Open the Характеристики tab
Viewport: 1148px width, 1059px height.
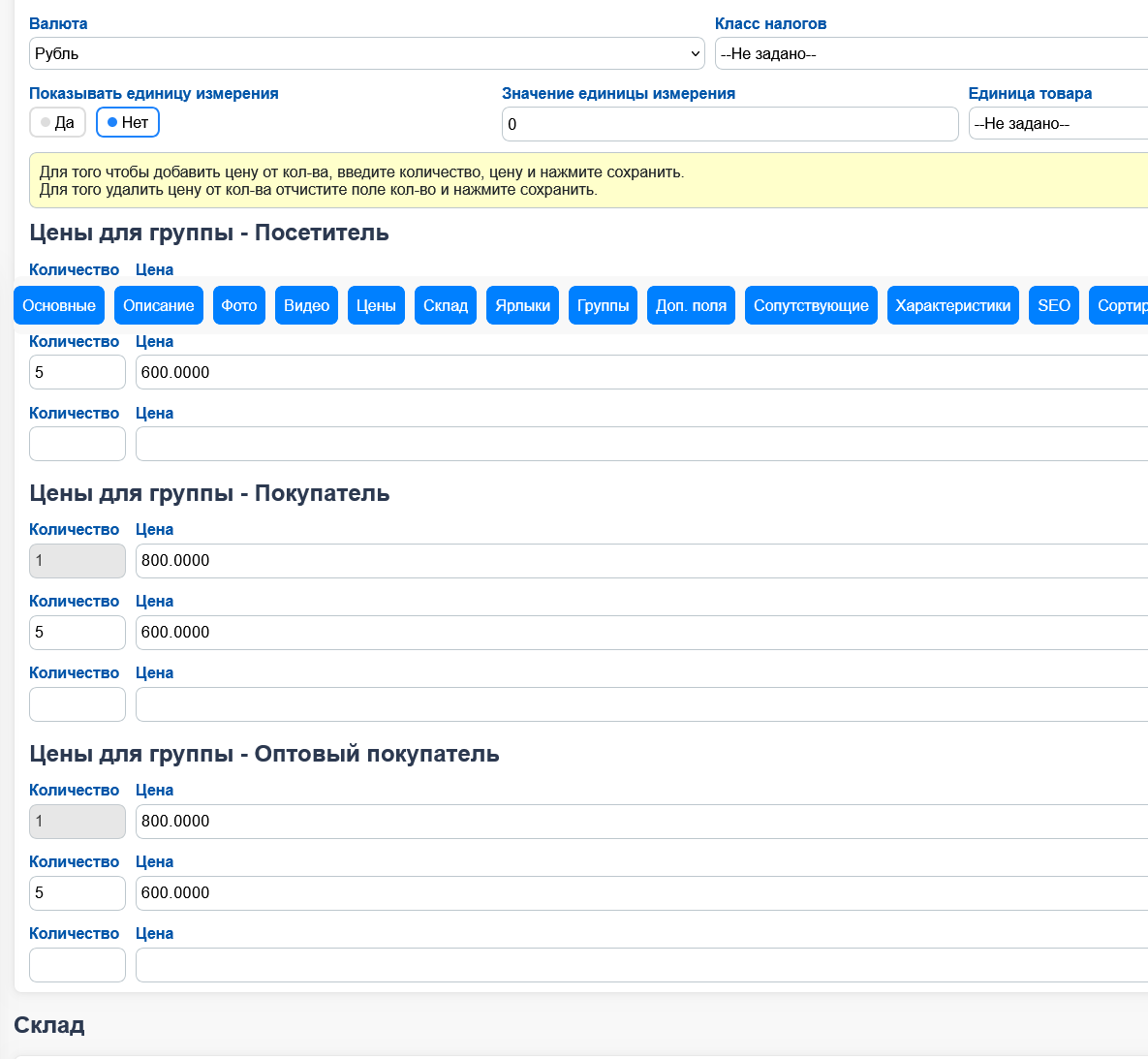[952, 306]
